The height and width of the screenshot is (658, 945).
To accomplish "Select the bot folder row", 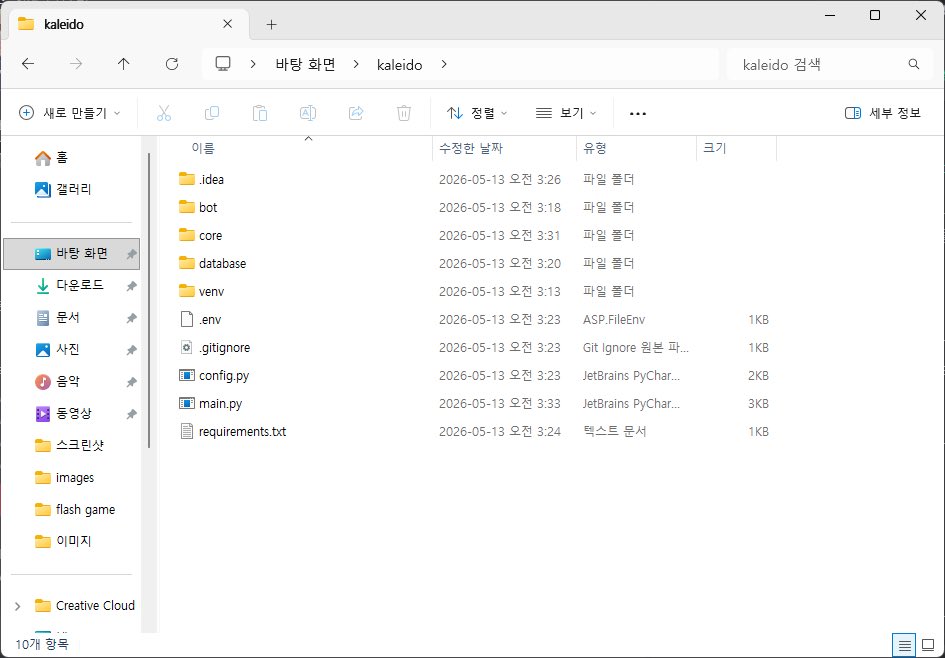I will (x=476, y=207).
